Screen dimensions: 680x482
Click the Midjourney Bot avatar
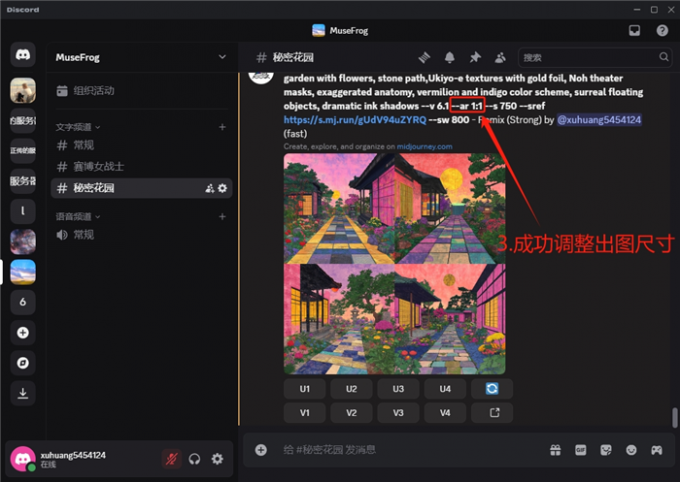coord(261,77)
